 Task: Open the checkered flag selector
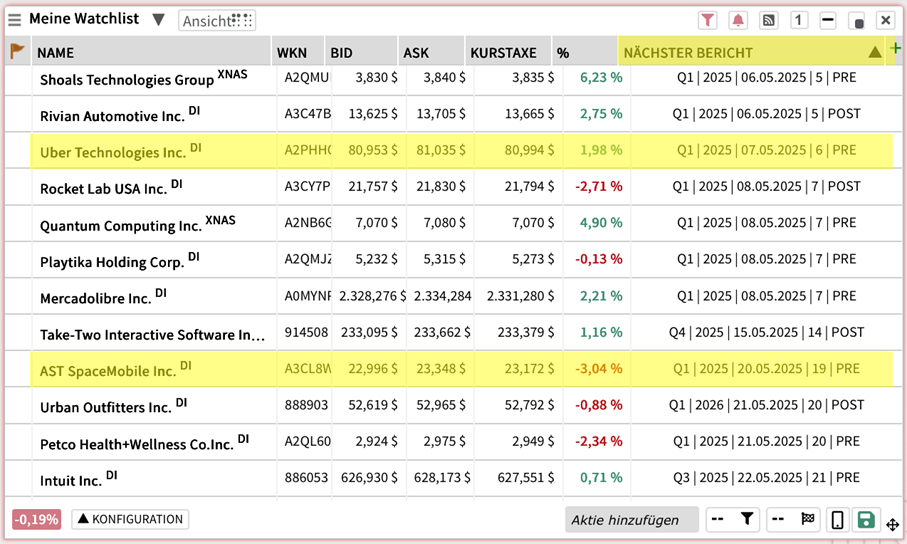[794, 519]
